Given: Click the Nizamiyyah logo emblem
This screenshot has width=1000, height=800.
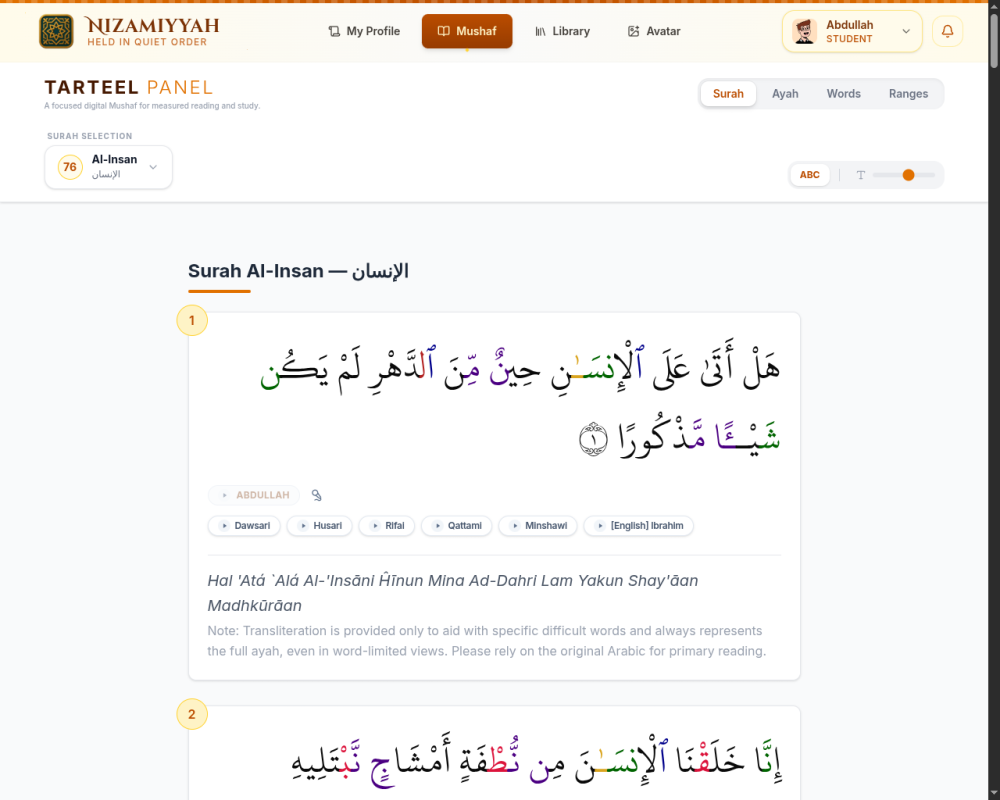Looking at the screenshot, I should click(56, 31).
